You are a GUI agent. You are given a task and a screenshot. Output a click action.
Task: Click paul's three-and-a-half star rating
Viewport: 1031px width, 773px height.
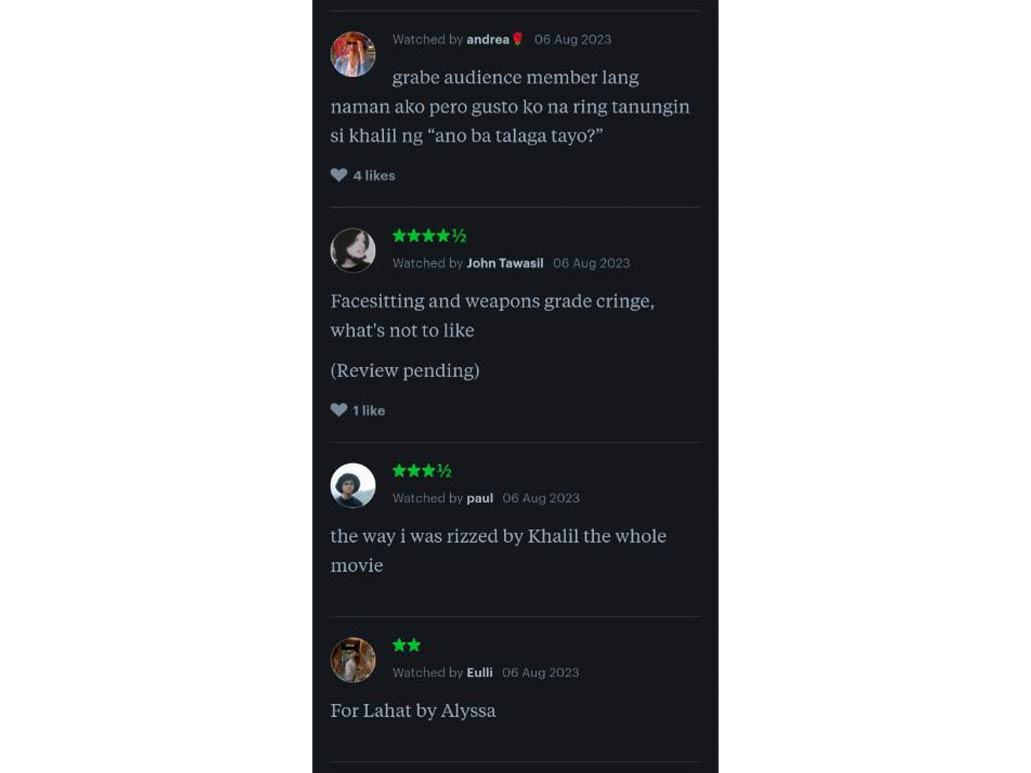point(422,471)
